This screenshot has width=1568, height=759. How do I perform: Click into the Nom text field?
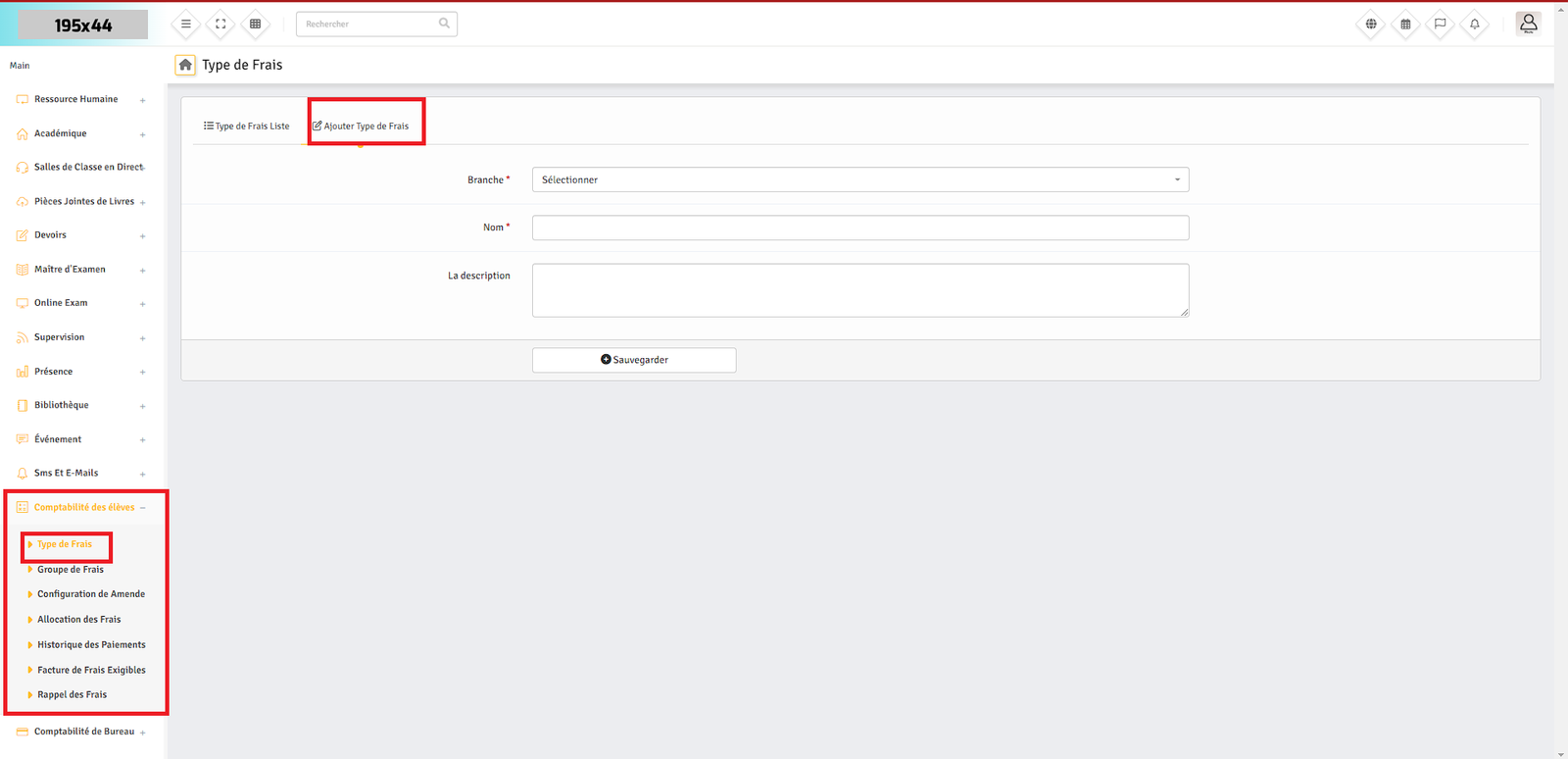tap(859, 228)
